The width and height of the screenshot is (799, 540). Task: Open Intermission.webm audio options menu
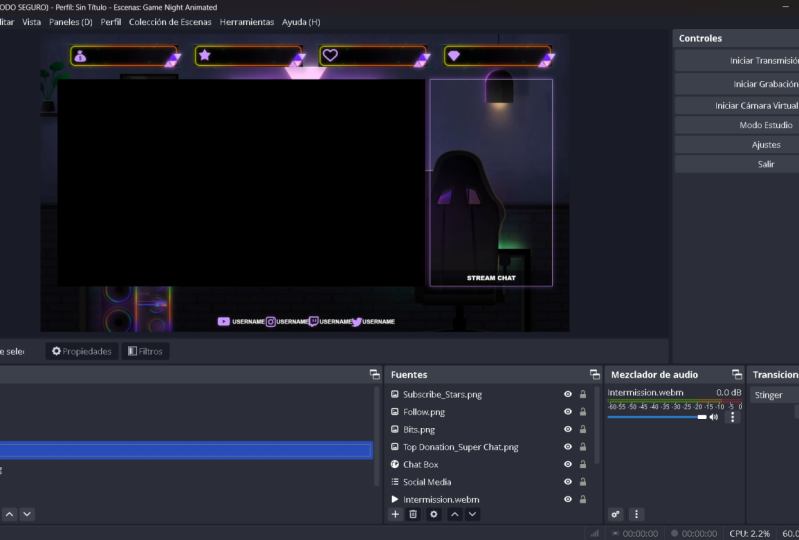tap(733, 417)
